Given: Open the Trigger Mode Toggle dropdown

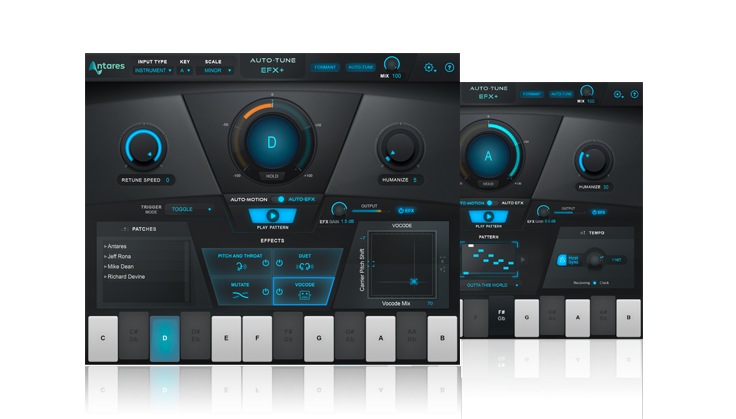Looking at the screenshot, I should coord(191,209).
